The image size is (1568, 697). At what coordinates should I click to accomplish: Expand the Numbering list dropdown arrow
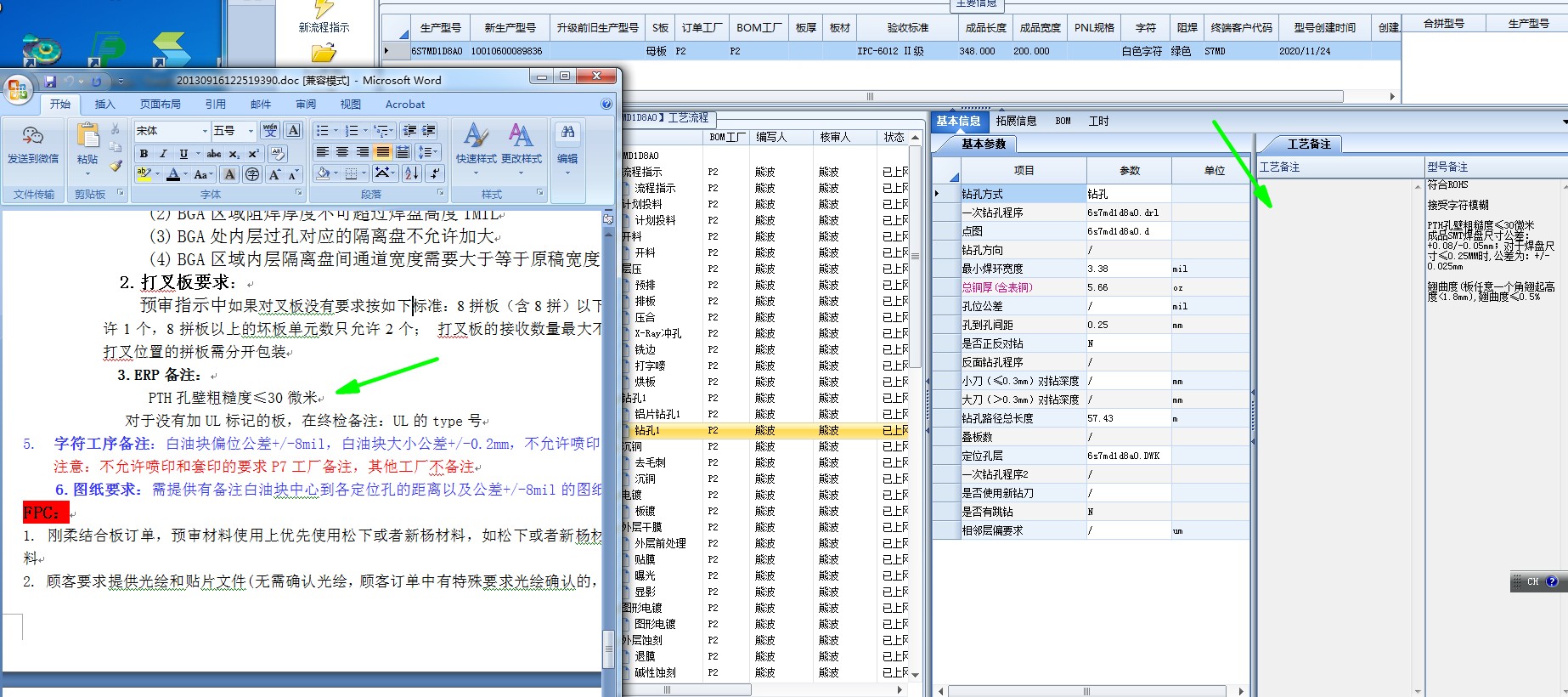[366, 131]
